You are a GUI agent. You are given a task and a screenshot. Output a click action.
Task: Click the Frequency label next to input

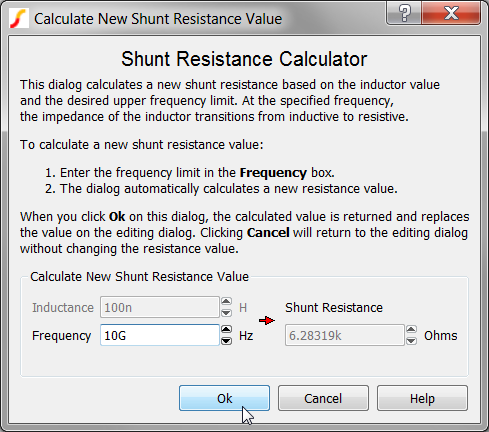61,336
